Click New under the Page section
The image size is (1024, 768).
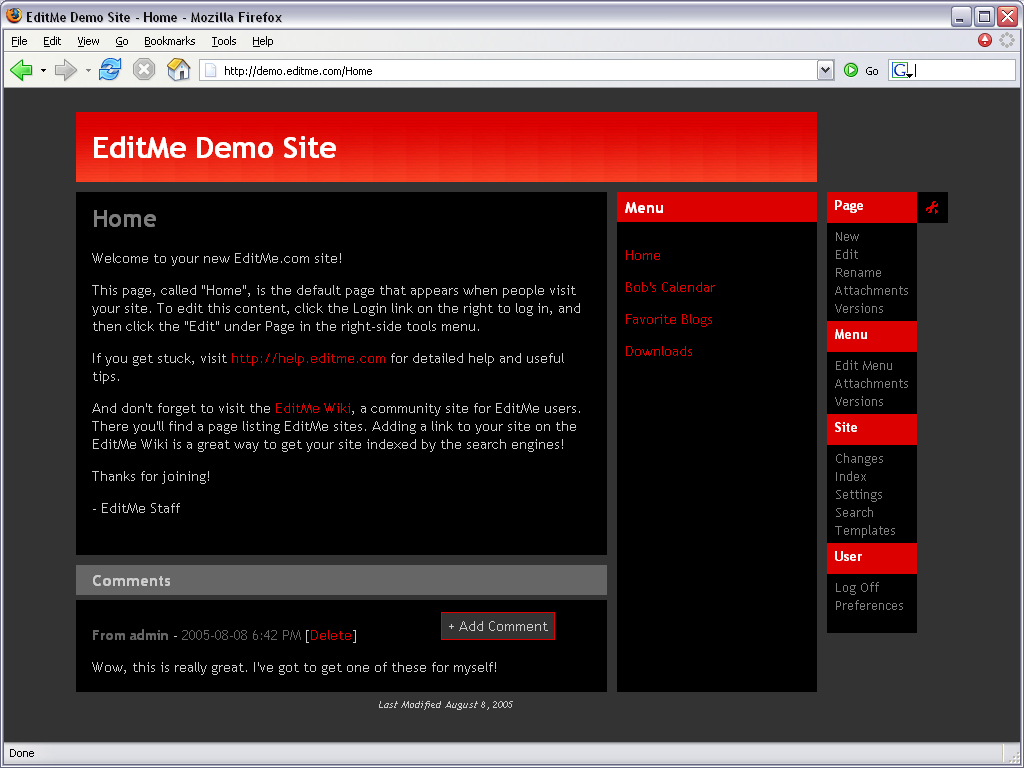tap(847, 236)
